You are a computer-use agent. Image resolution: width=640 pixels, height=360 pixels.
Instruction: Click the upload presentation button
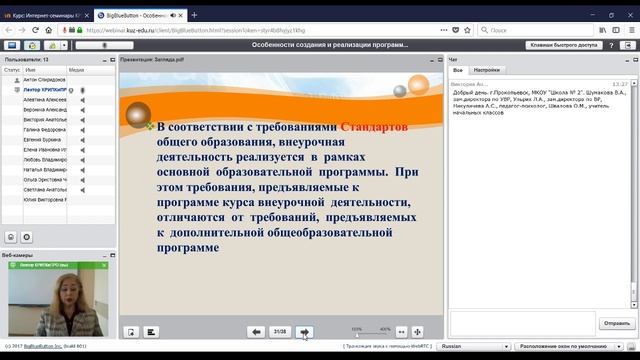click(131, 332)
